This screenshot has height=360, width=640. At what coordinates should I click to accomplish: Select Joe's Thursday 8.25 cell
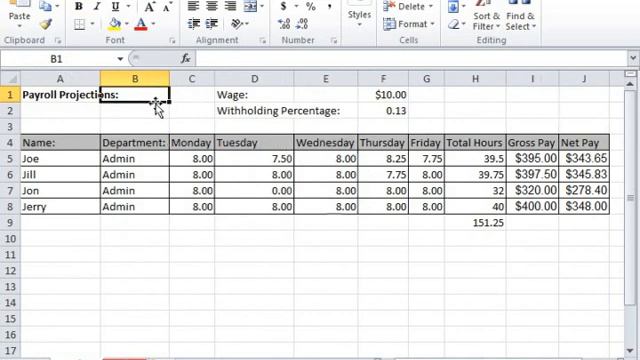383,158
